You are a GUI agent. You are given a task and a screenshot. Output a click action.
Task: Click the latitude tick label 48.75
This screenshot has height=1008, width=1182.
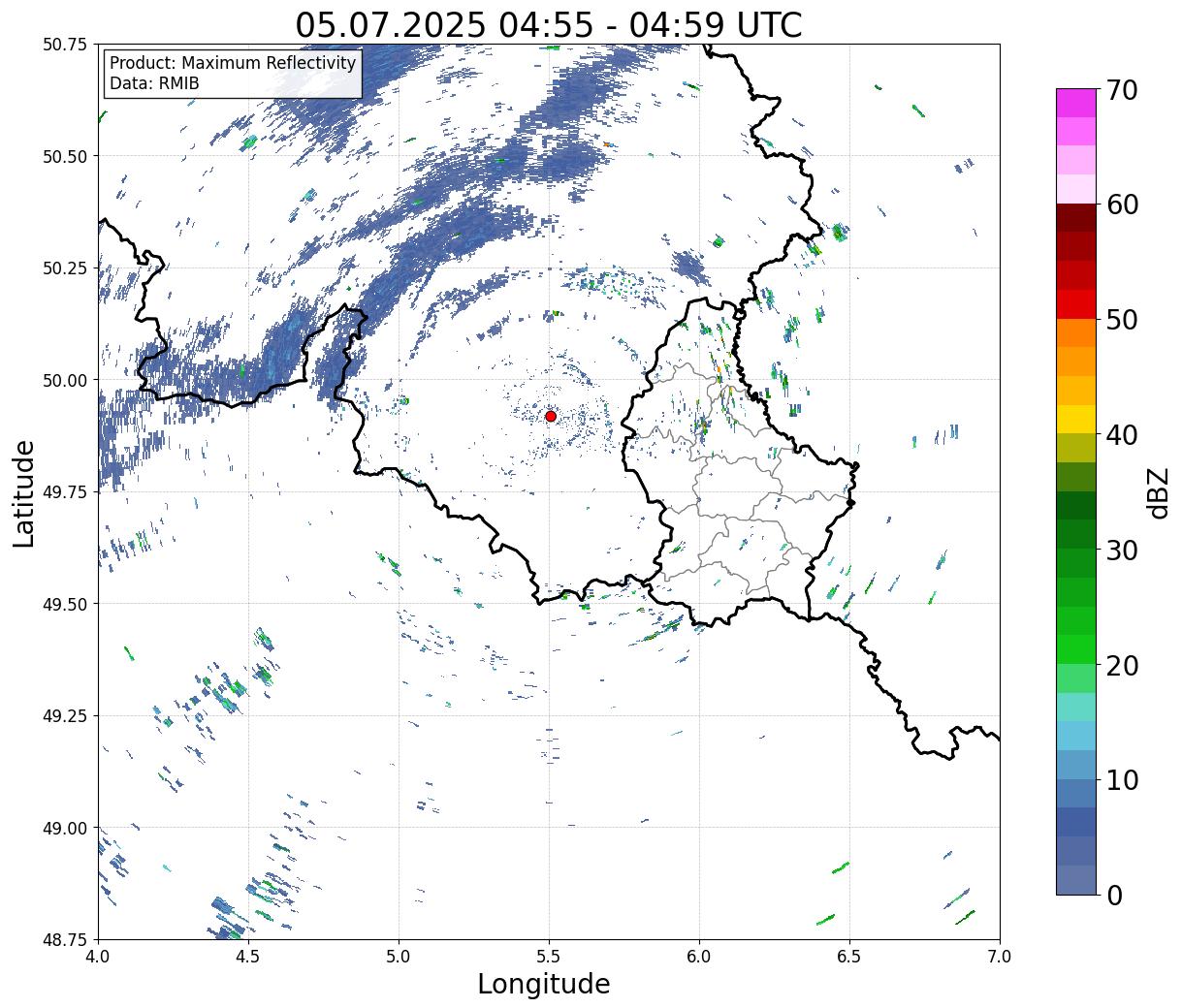[x=65, y=939]
